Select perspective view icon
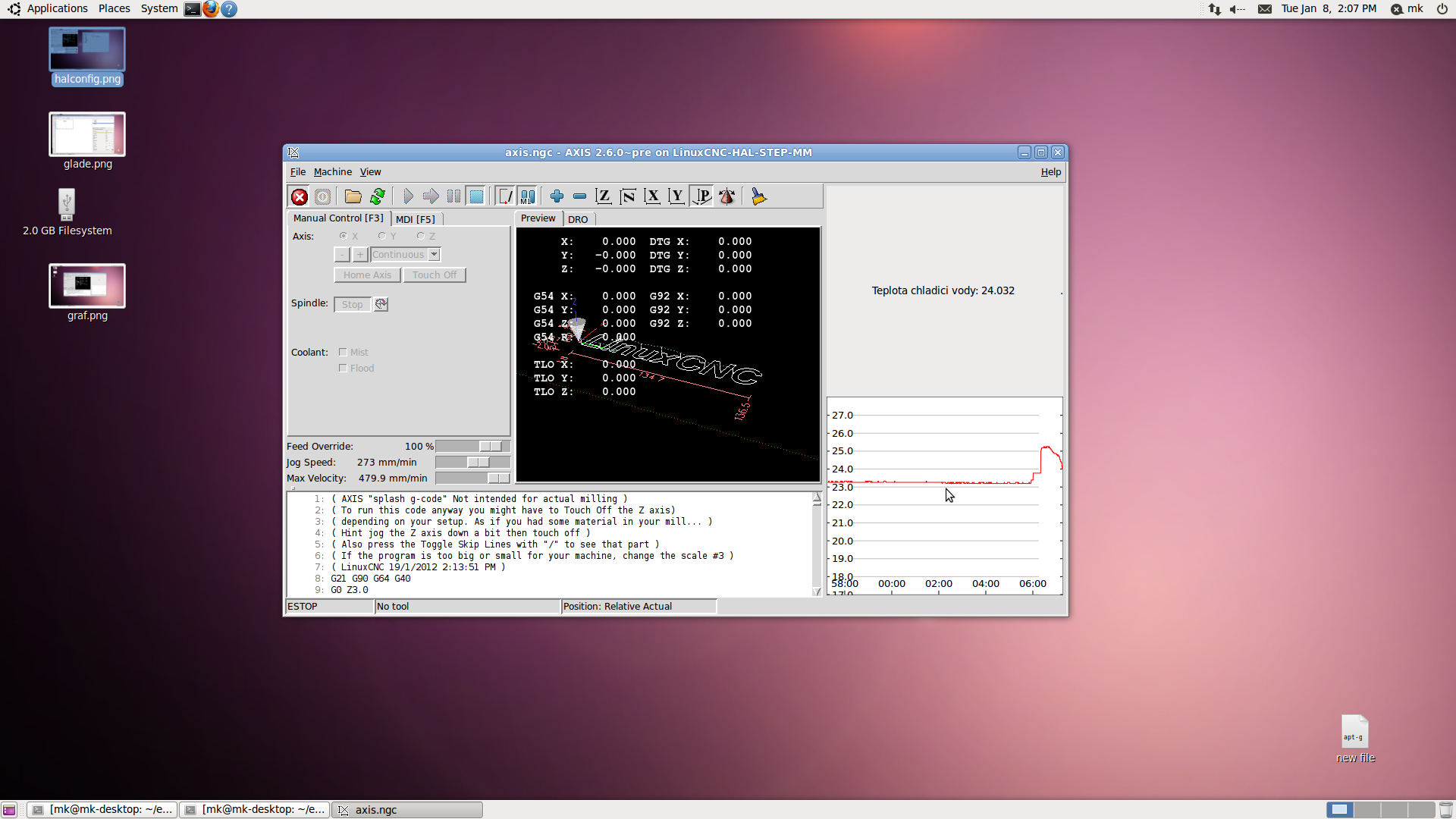The height and width of the screenshot is (819, 1456). click(702, 197)
